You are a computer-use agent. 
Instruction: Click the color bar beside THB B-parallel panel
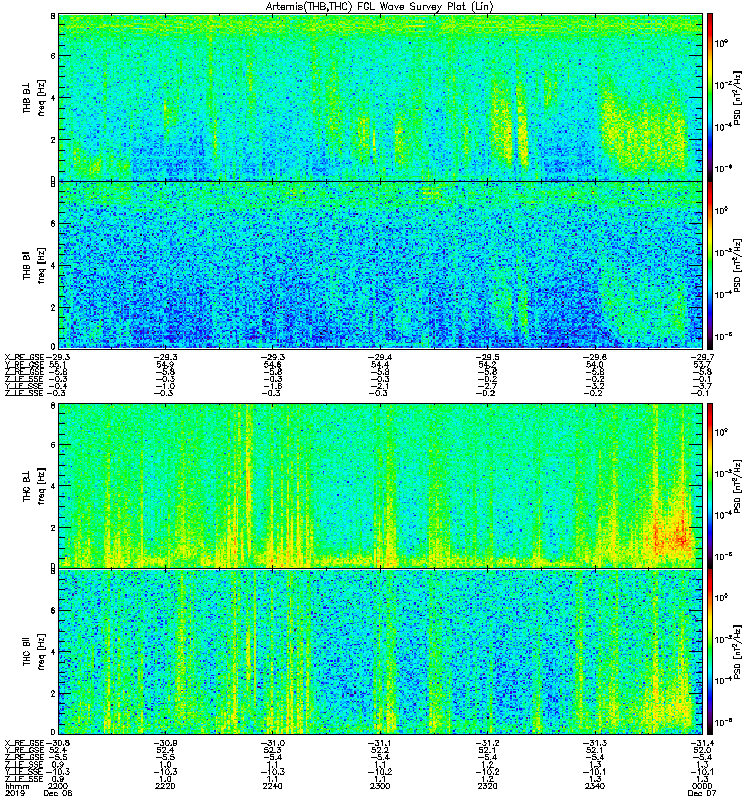pos(710,265)
